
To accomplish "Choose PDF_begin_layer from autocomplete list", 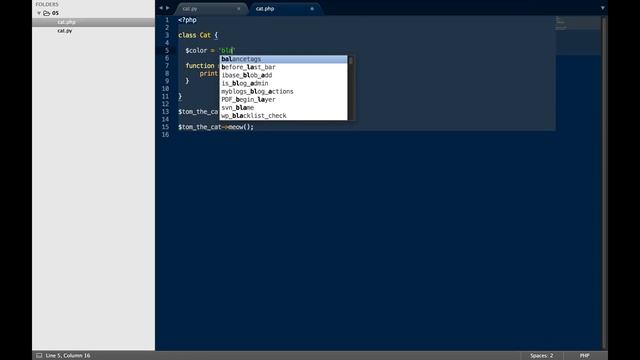I will click(283, 100).
